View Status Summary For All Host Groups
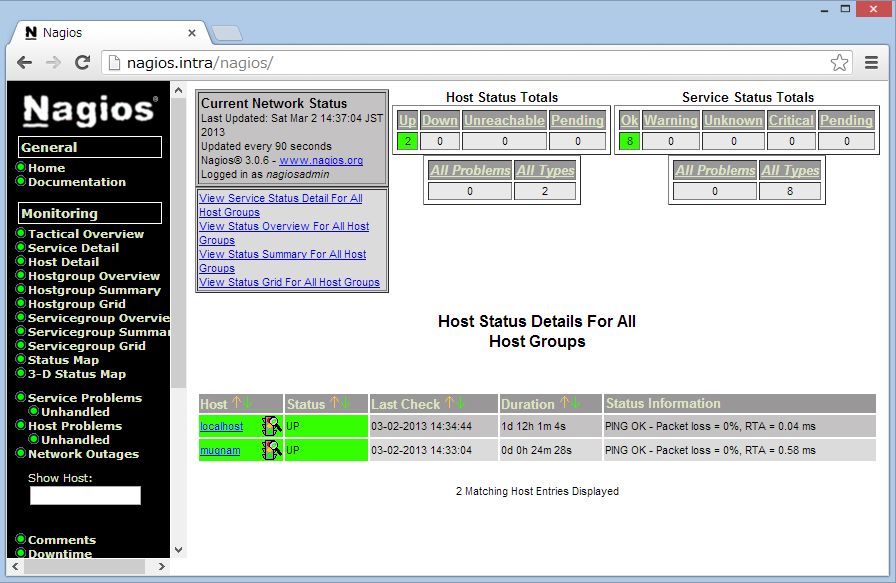 click(x=282, y=261)
